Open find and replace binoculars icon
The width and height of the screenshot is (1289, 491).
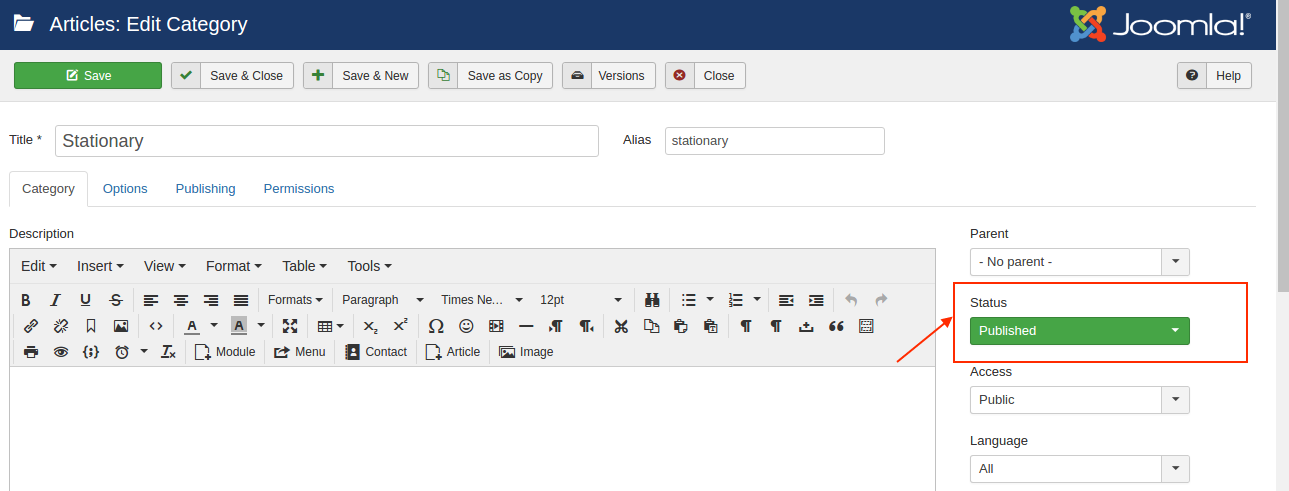pyautogui.click(x=652, y=300)
